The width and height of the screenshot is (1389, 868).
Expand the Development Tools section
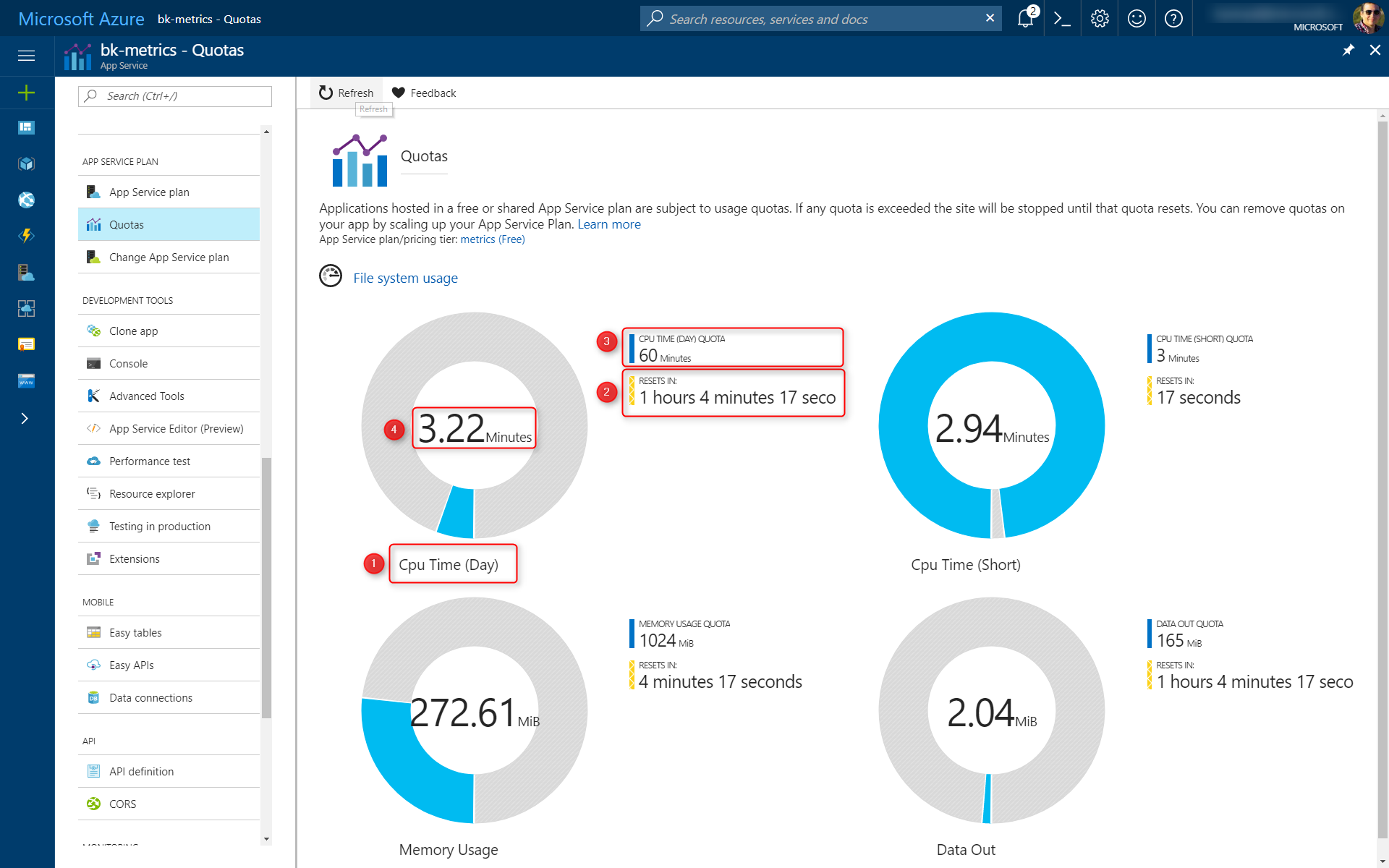pyautogui.click(x=129, y=301)
